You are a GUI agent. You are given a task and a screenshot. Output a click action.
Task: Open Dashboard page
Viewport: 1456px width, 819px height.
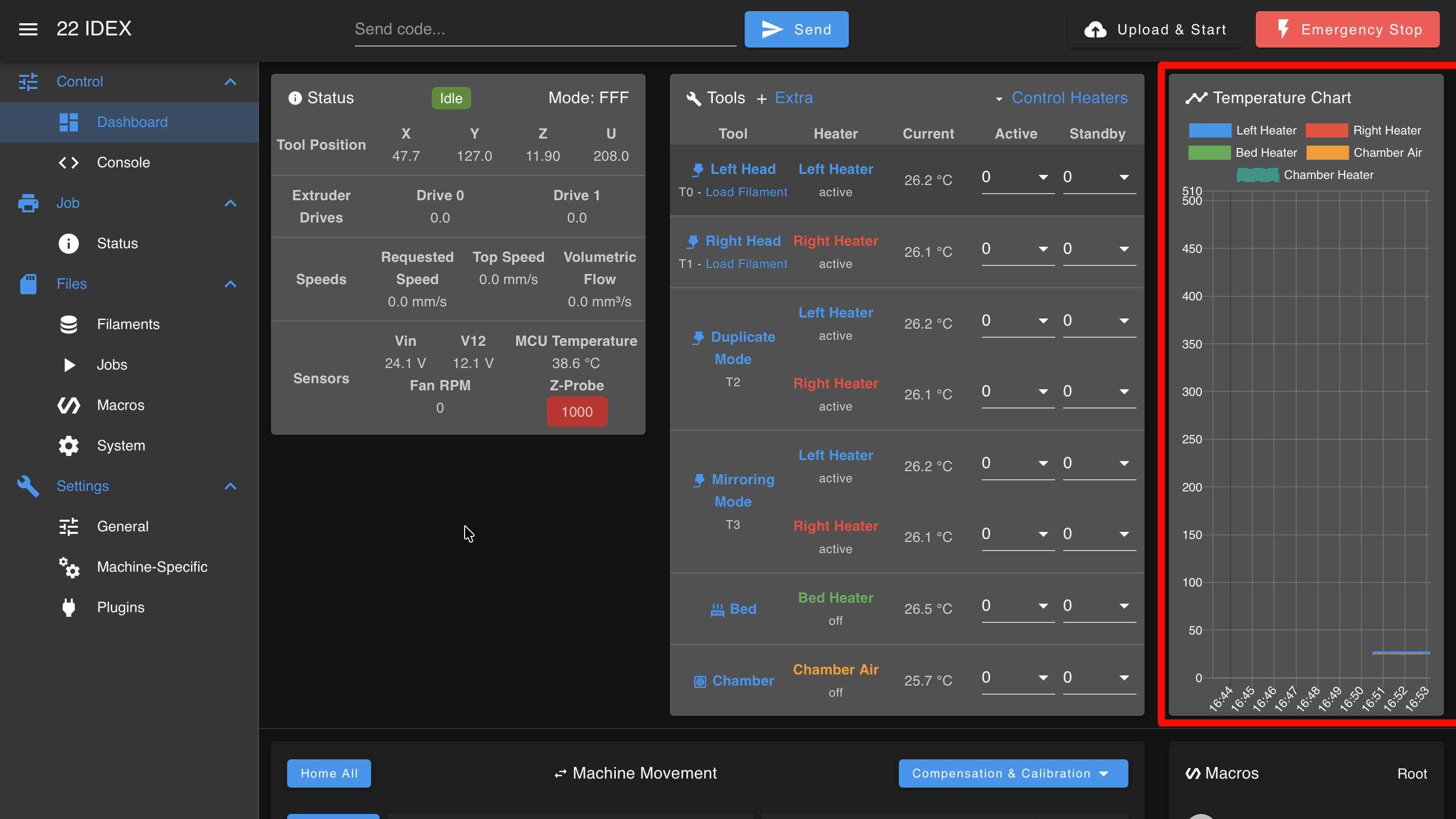point(129,122)
